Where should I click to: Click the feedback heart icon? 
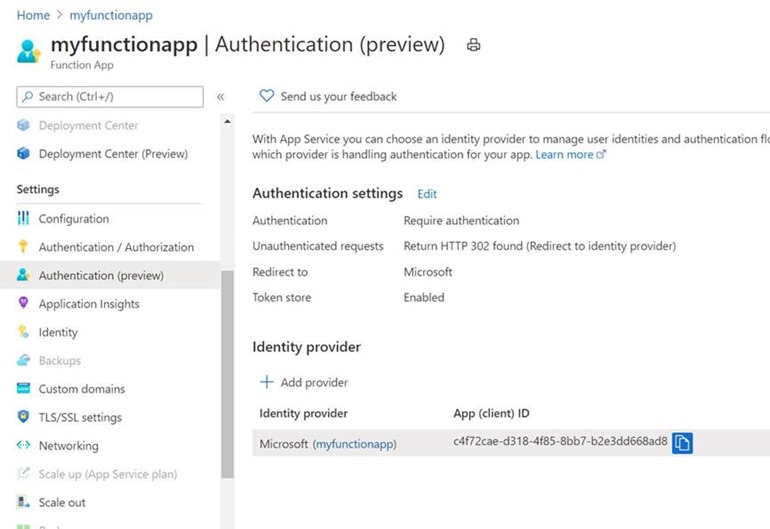click(267, 96)
